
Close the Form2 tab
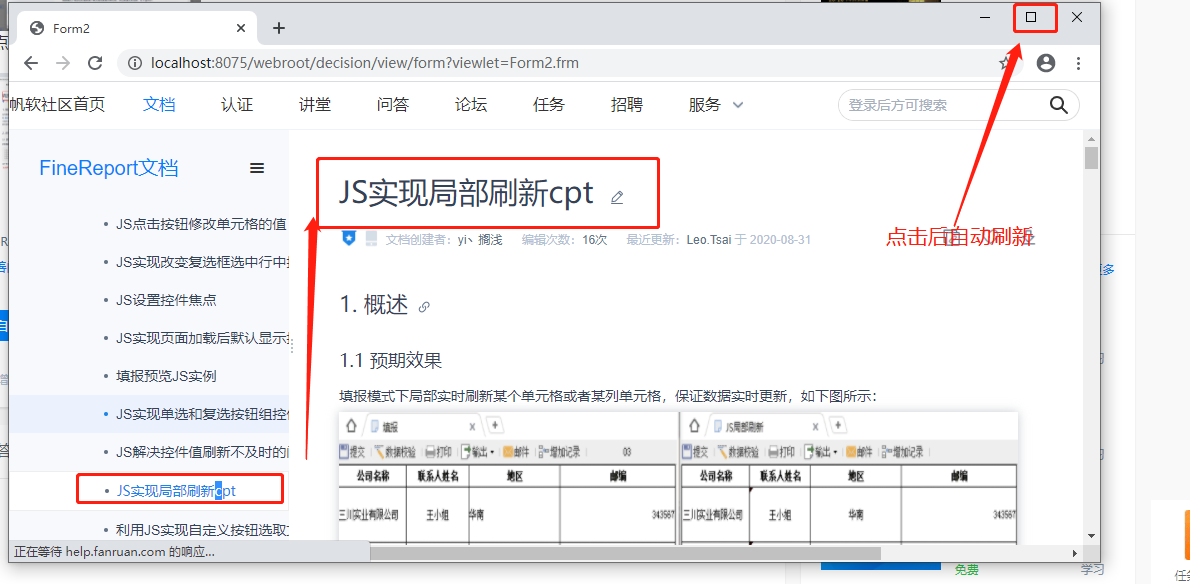click(x=241, y=28)
